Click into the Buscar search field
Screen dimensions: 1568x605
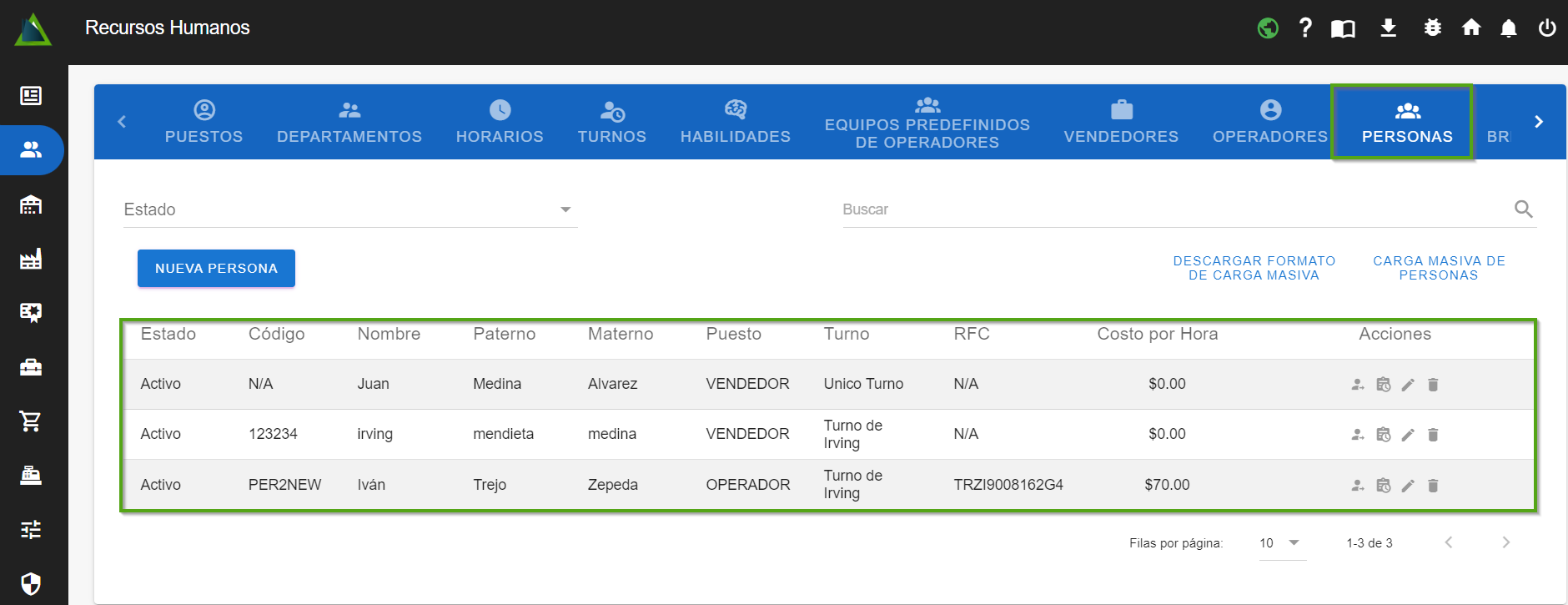coord(1168,209)
